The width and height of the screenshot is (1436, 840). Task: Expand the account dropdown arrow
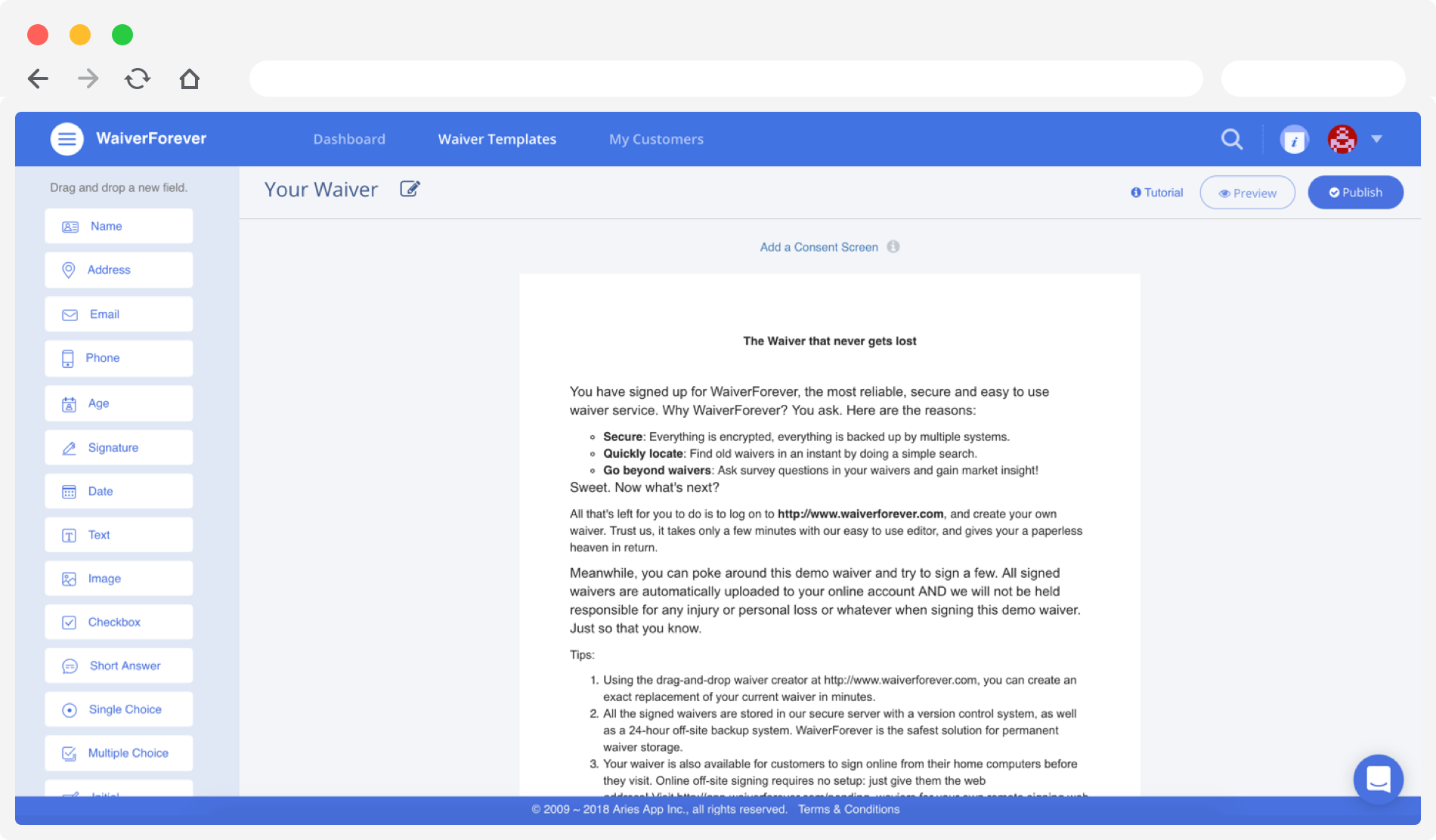(1376, 139)
